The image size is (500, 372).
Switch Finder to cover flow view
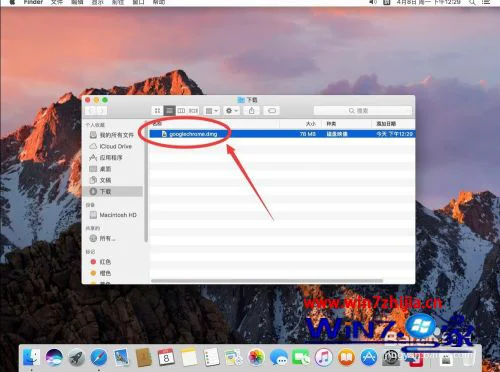click(x=193, y=111)
